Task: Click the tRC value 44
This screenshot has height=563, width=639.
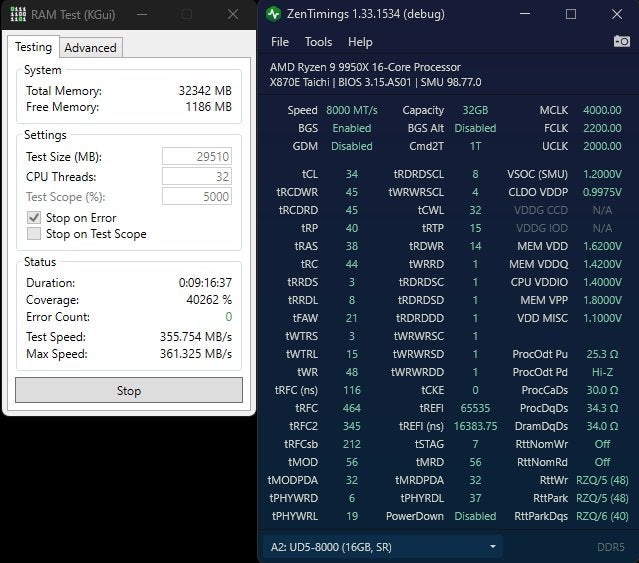Action: 352,264
